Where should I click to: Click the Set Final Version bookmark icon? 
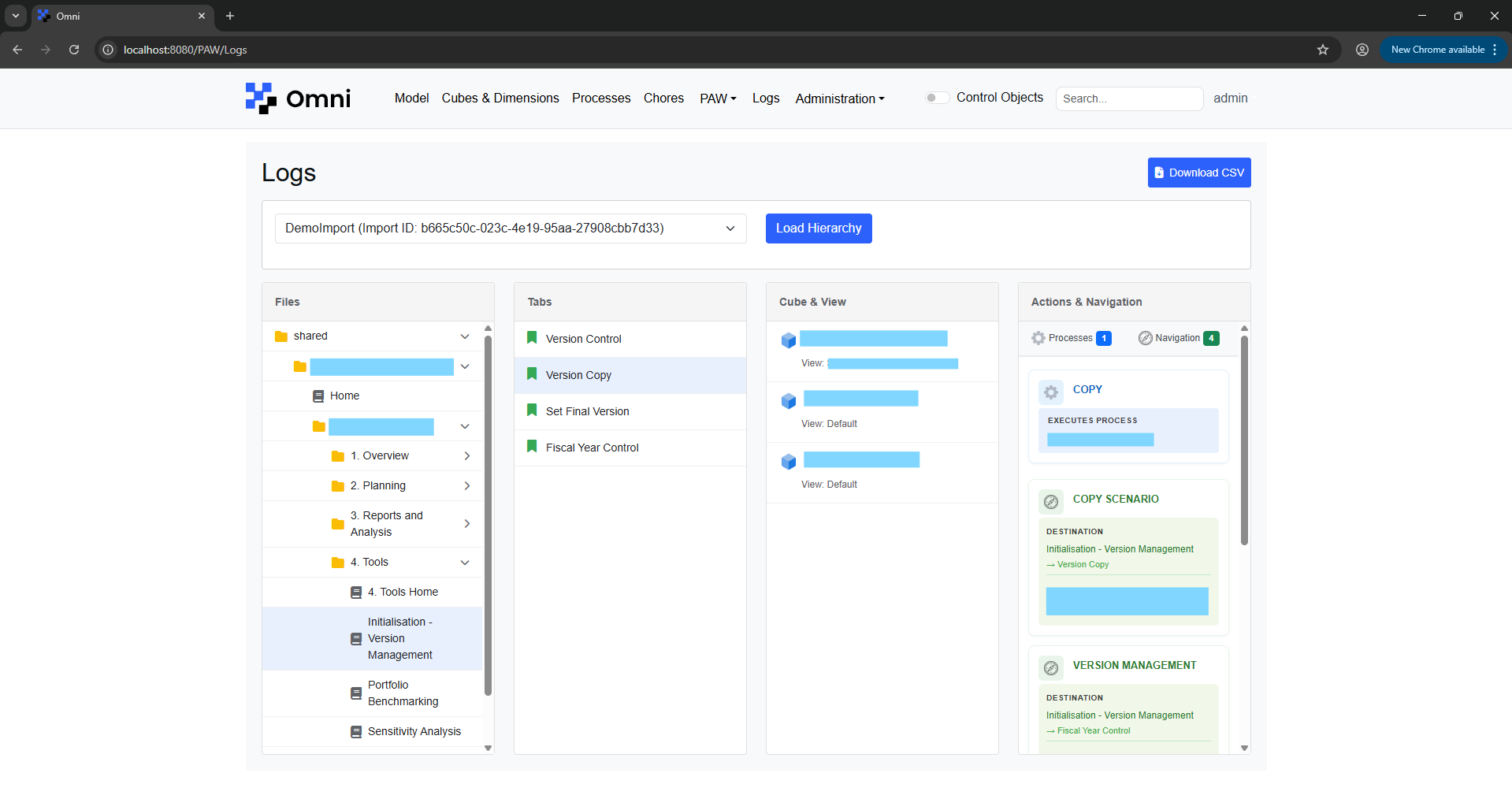[x=532, y=411]
